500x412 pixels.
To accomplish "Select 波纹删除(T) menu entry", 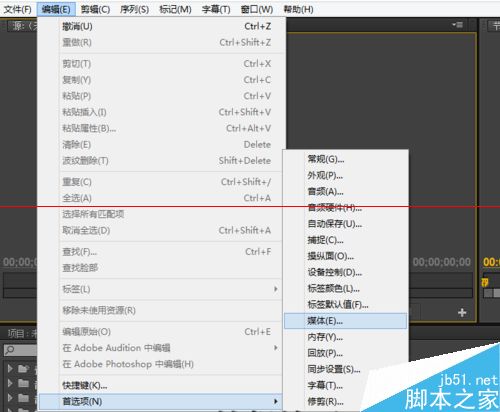I will [x=162, y=161].
